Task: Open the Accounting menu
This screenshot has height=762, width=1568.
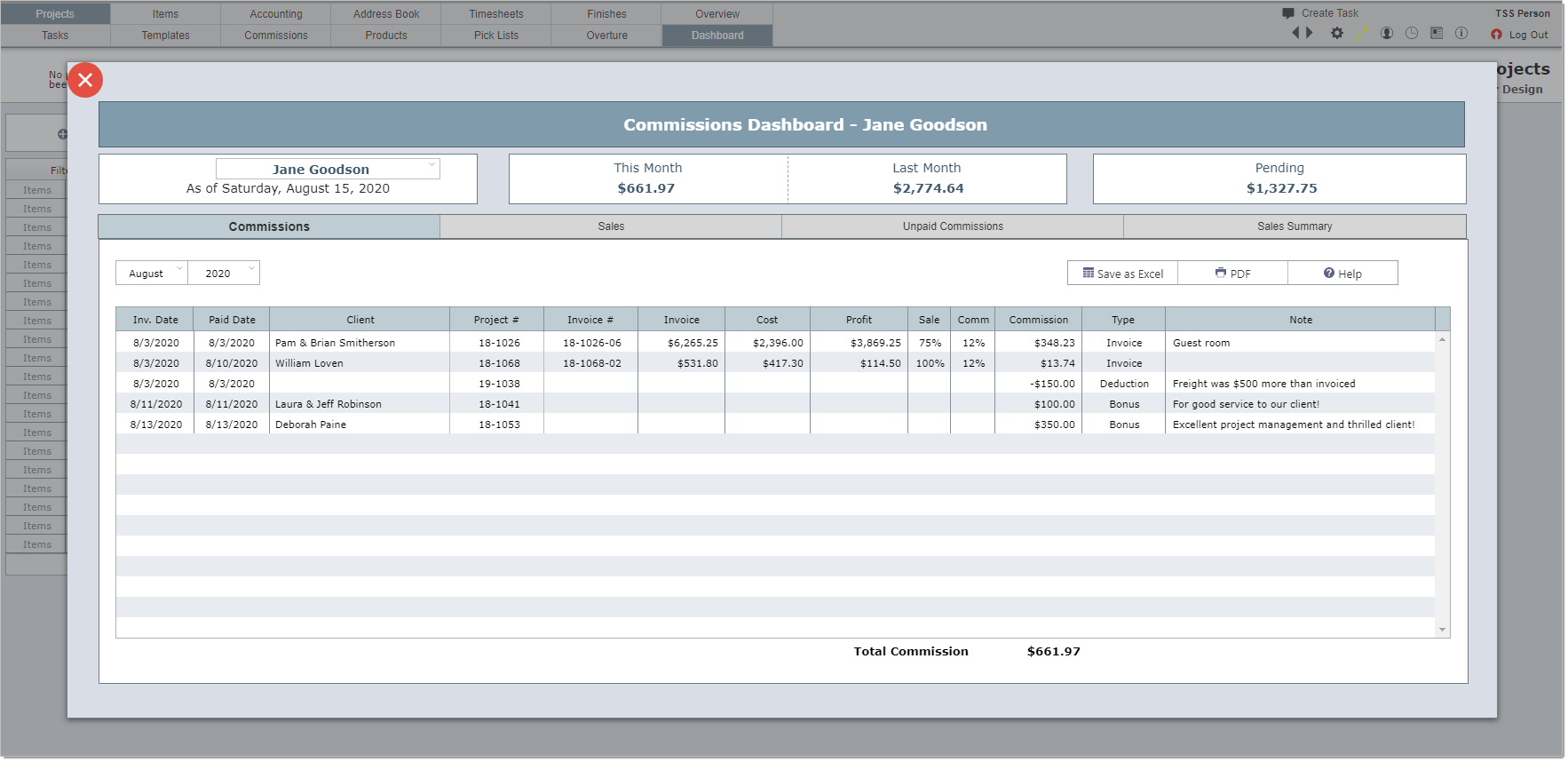Action: (x=276, y=14)
